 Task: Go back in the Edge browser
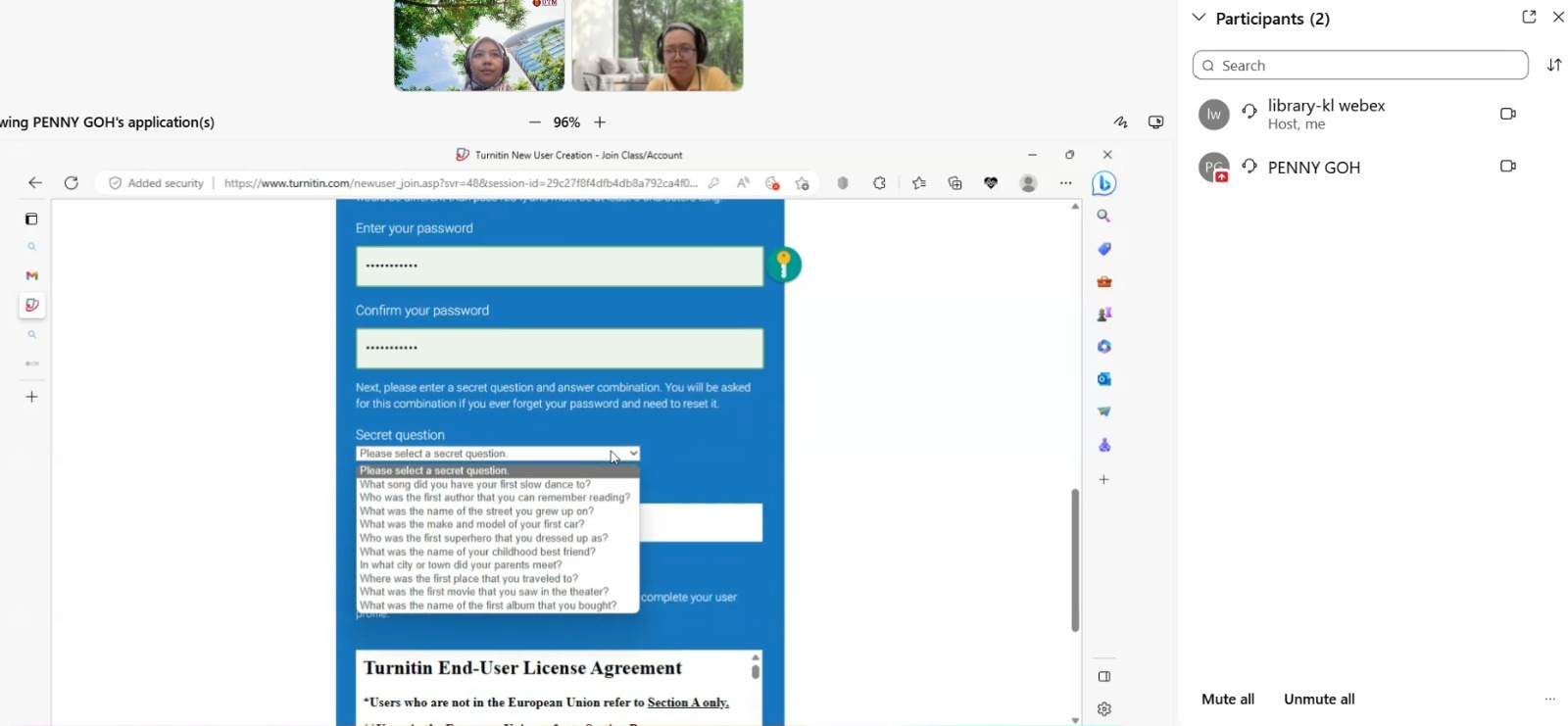pyautogui.click(x=35, y=183)
